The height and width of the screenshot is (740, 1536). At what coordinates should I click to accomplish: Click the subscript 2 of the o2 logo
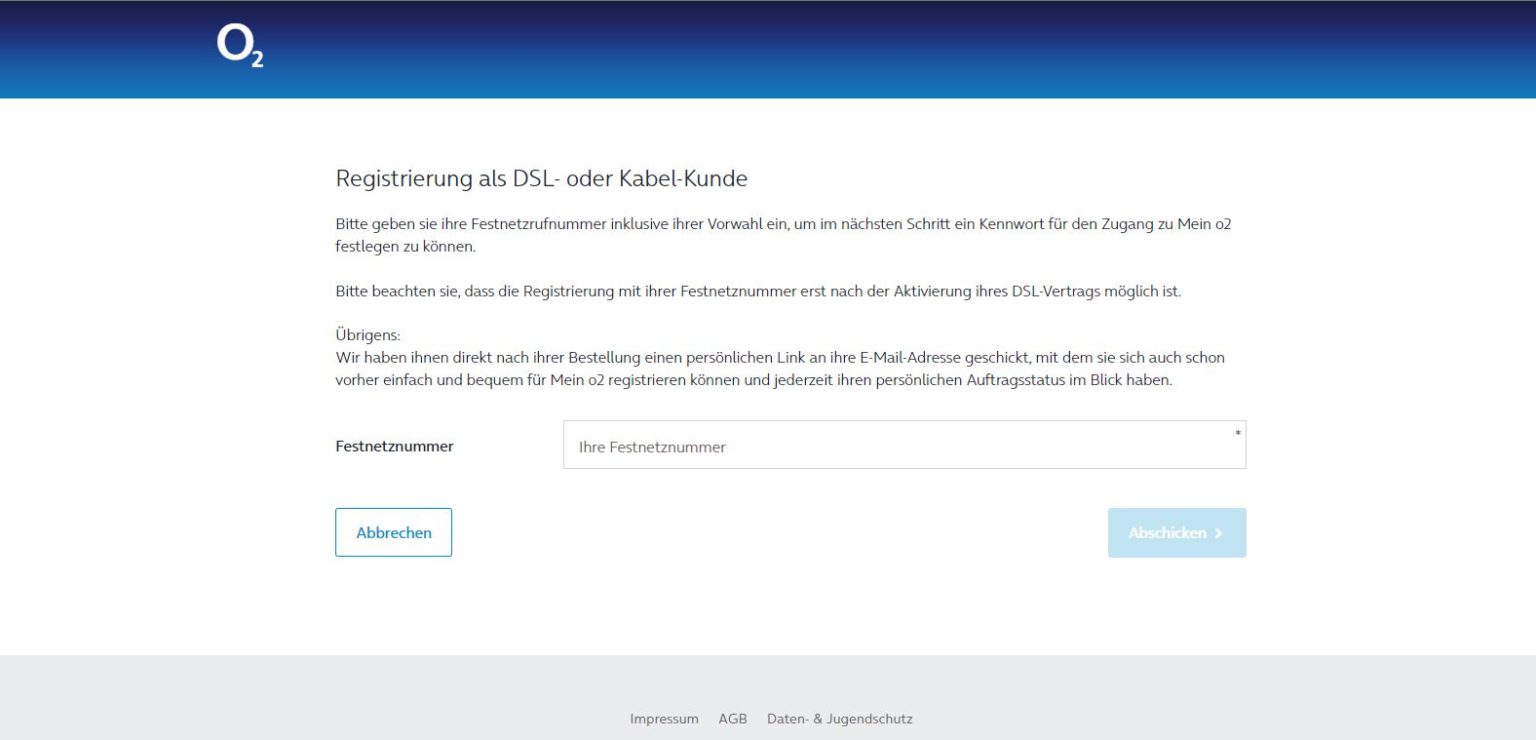click(256, 58)
